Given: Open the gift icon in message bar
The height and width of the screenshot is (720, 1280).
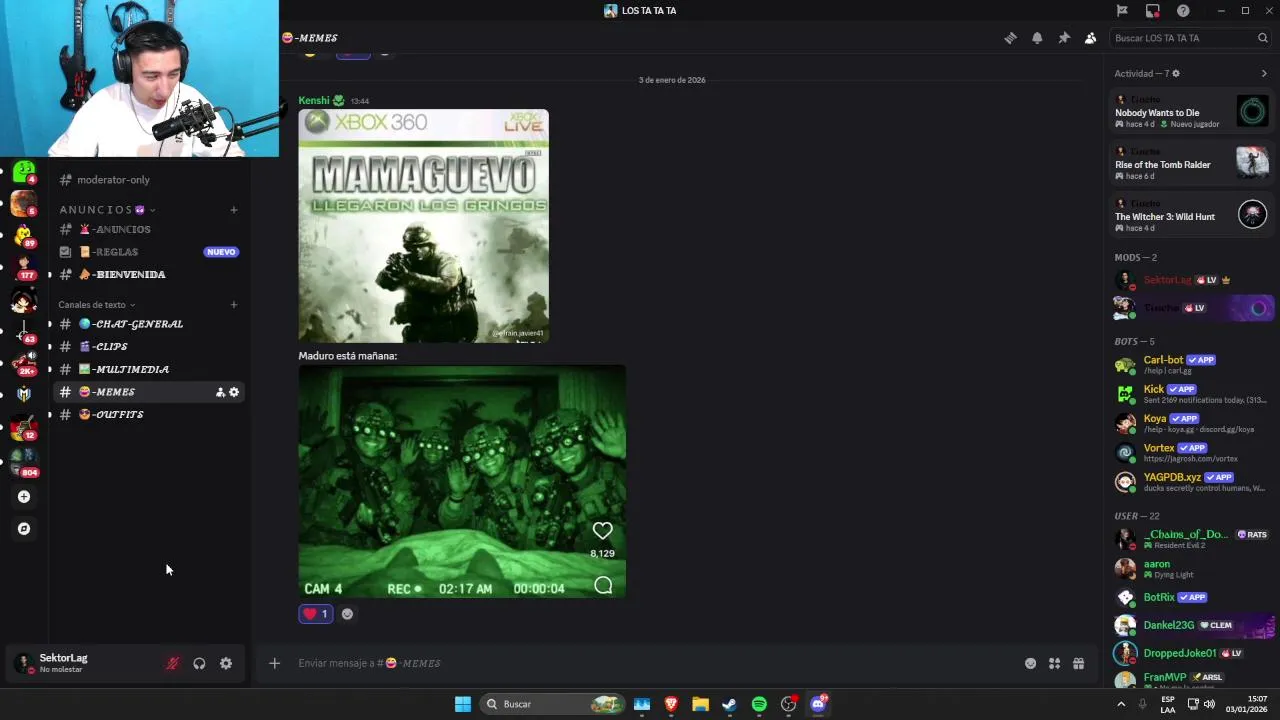Looking at the screenshot, I should (x=1078, y=663).
